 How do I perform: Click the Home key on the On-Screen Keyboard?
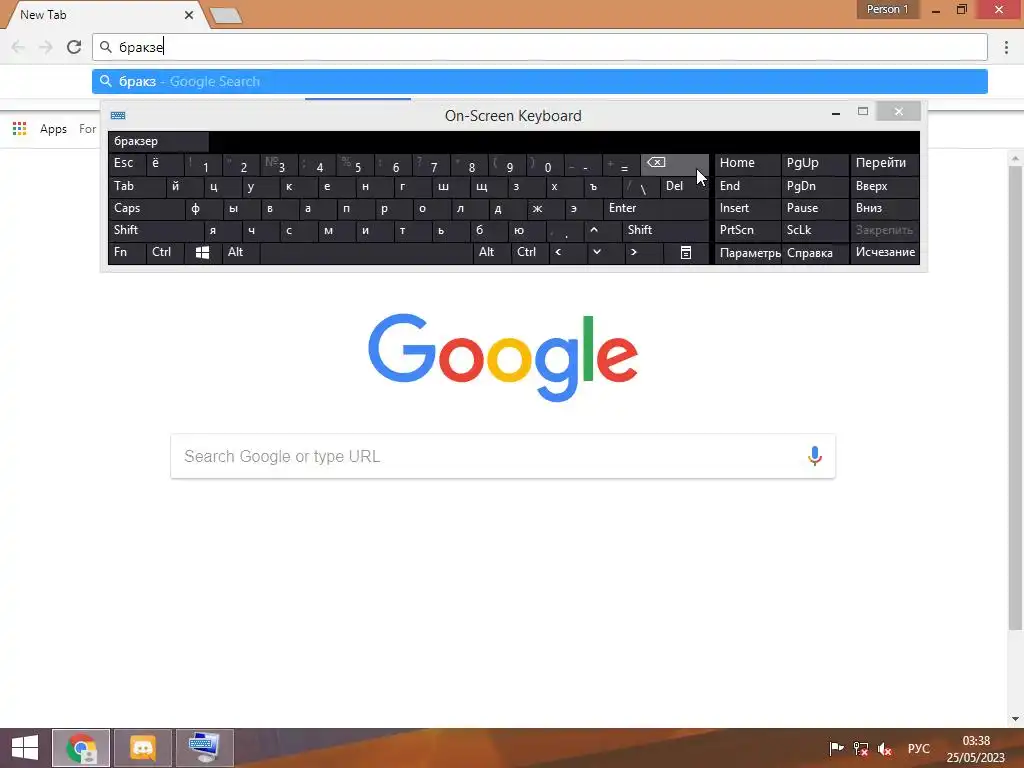(x=748, y=163)
